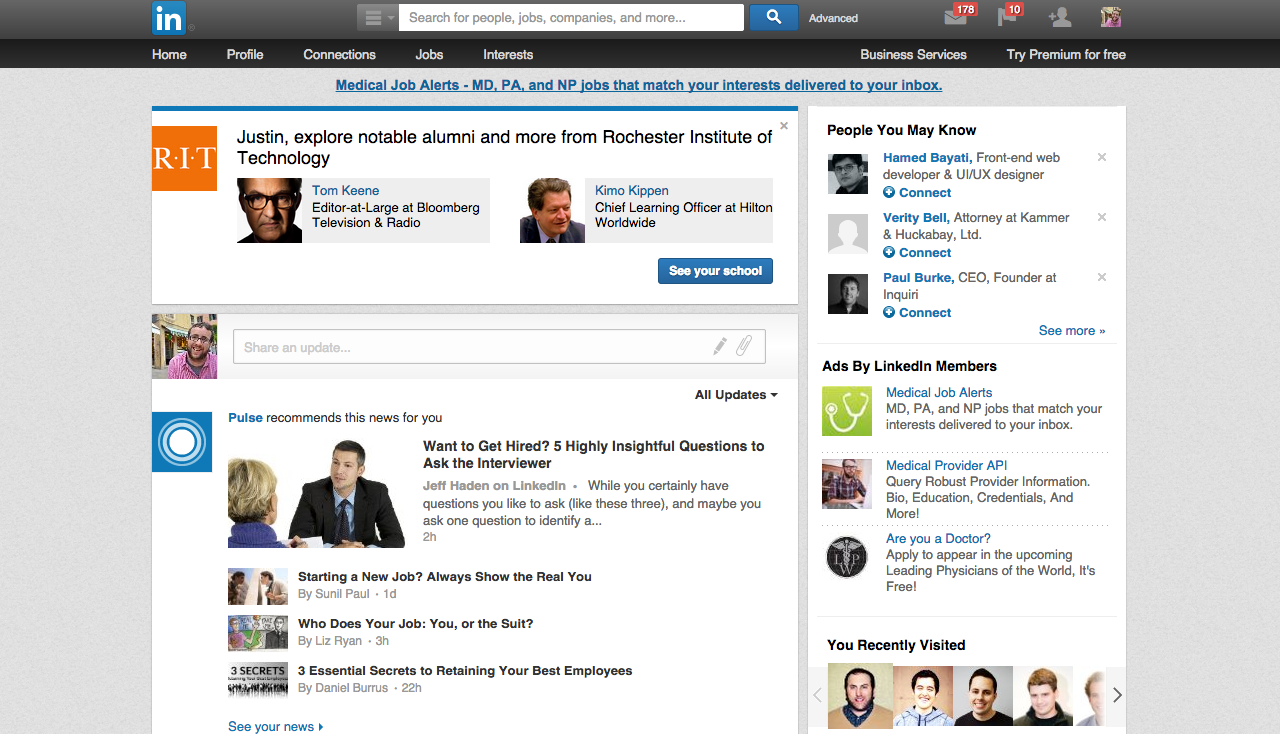Open the Pulse link
Screen dimensions: 1280x734
[x=245, y=417]
